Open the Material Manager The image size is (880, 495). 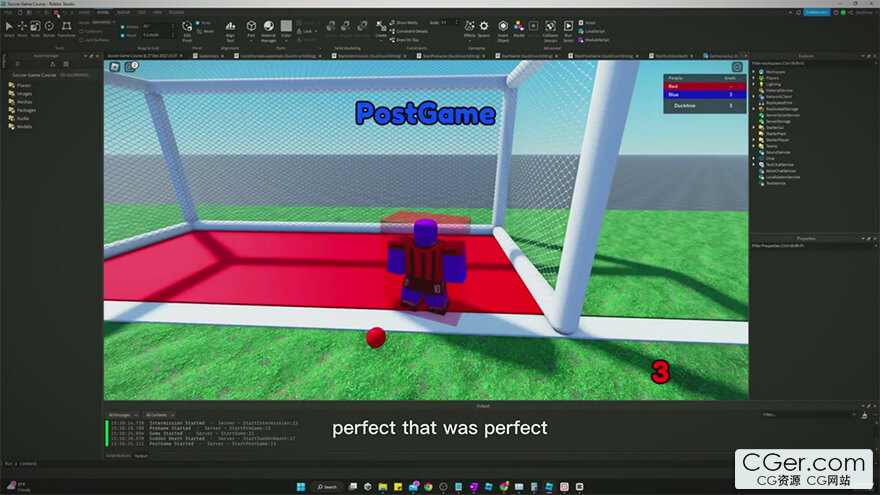(268, 29)
